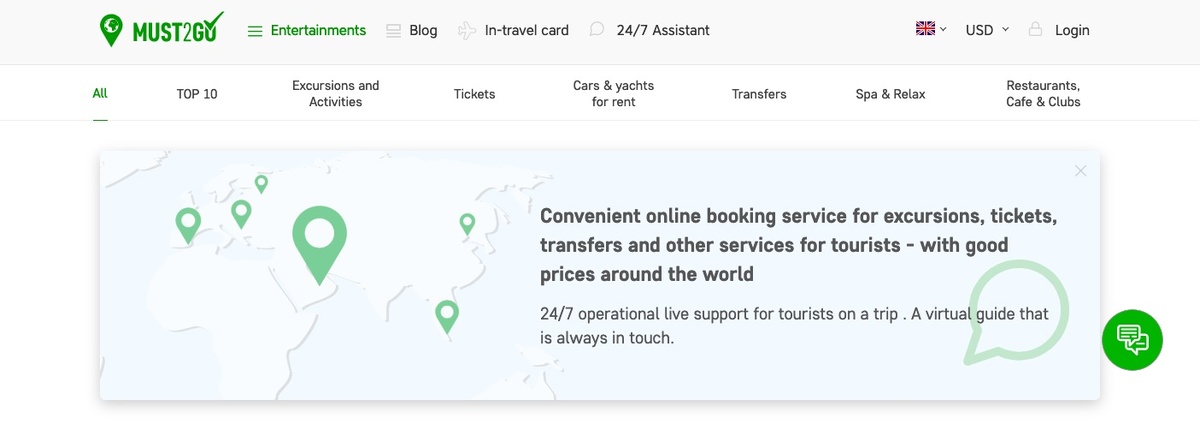
Task: Click the large green map pin
Action: pyautogui.click(x=319, y=238)
